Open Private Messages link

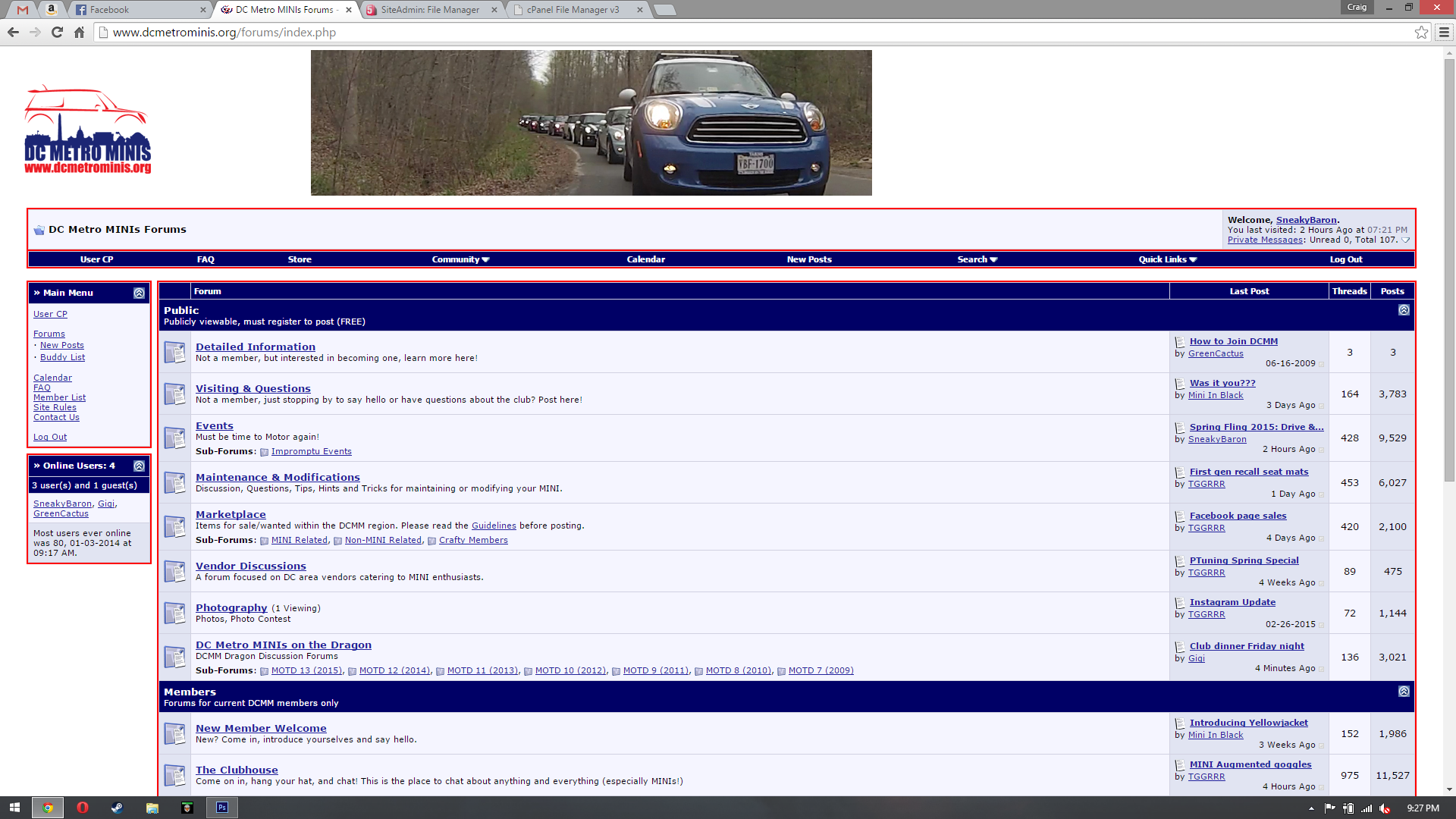point(1264,240)
